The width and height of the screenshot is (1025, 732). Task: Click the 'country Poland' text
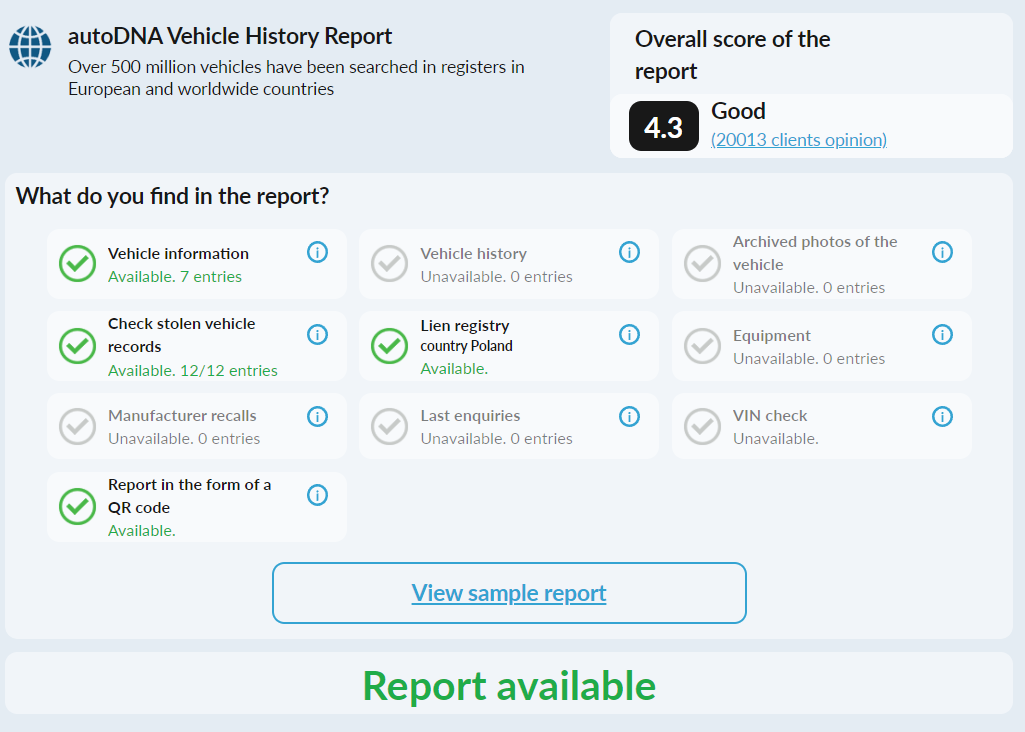tap(466, 346)
